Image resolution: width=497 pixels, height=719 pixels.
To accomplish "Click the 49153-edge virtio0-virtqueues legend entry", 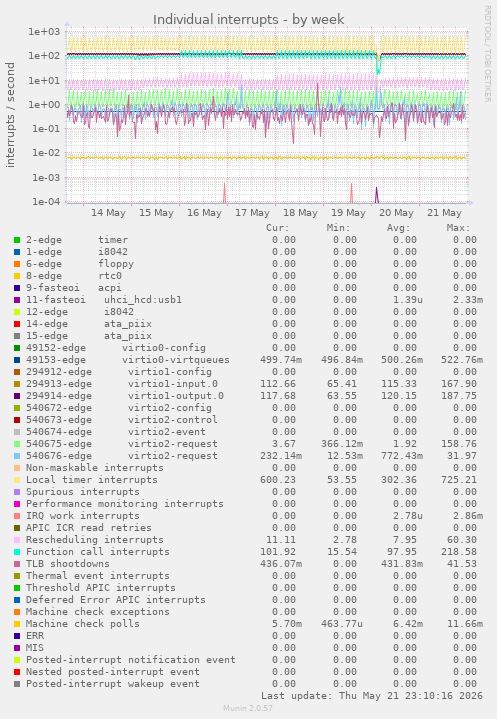I will pyautogui.click(x=127, y=360).
